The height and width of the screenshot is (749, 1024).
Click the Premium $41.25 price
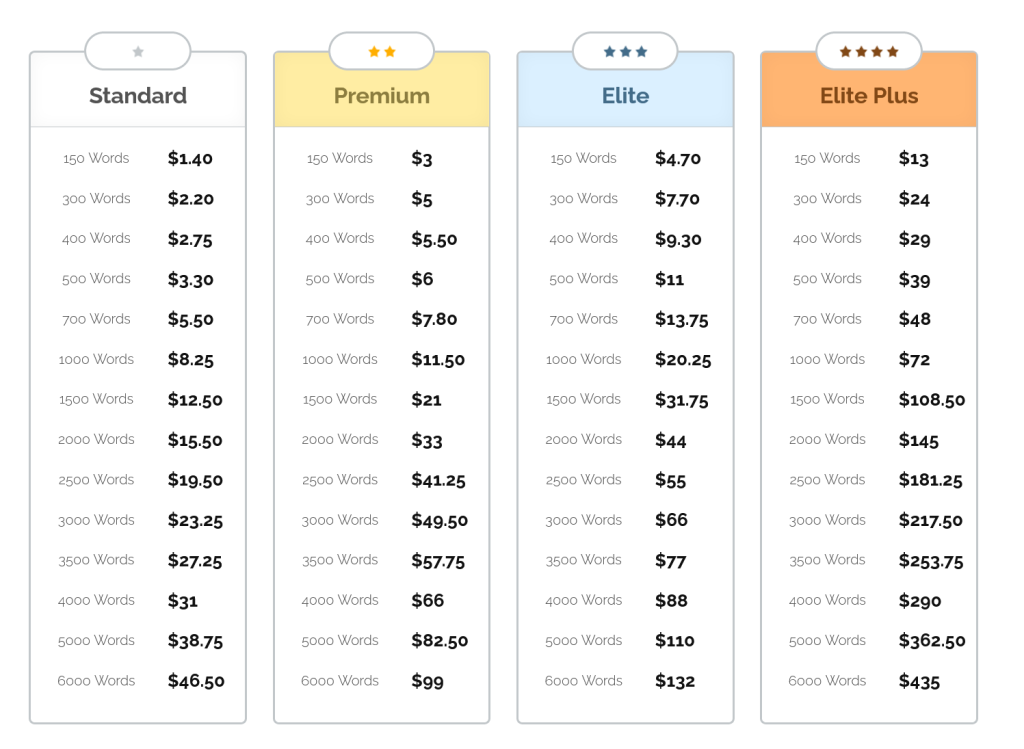[x=439, y=480]
